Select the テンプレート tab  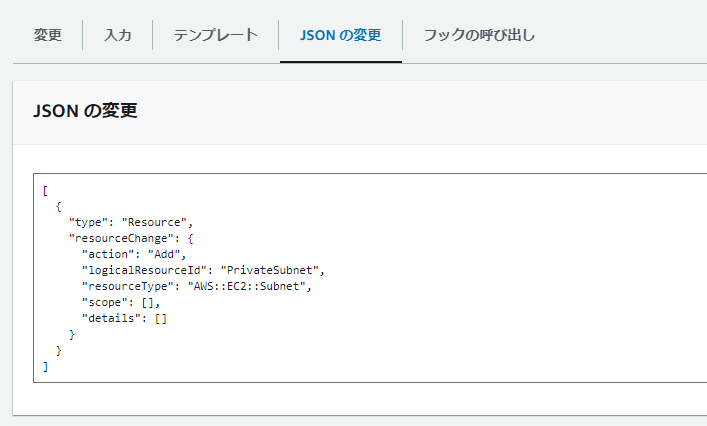click(x=216, y=35)
